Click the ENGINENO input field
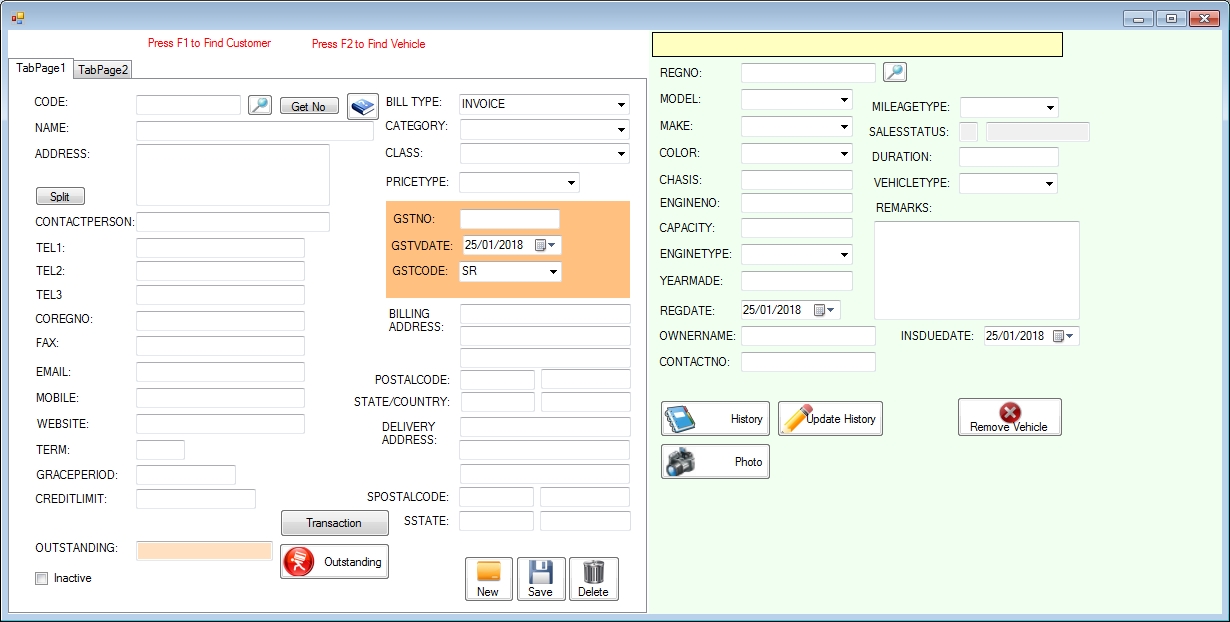This screenshot has height=622, width=1230. tap(797, 203)
